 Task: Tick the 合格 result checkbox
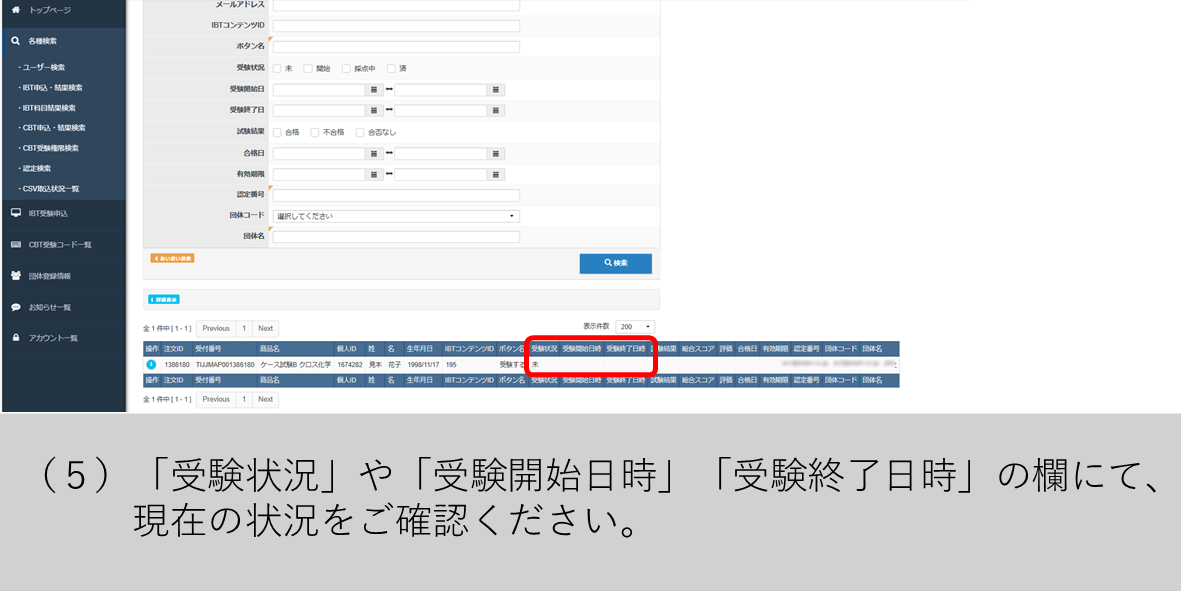(x=277, y=133)
